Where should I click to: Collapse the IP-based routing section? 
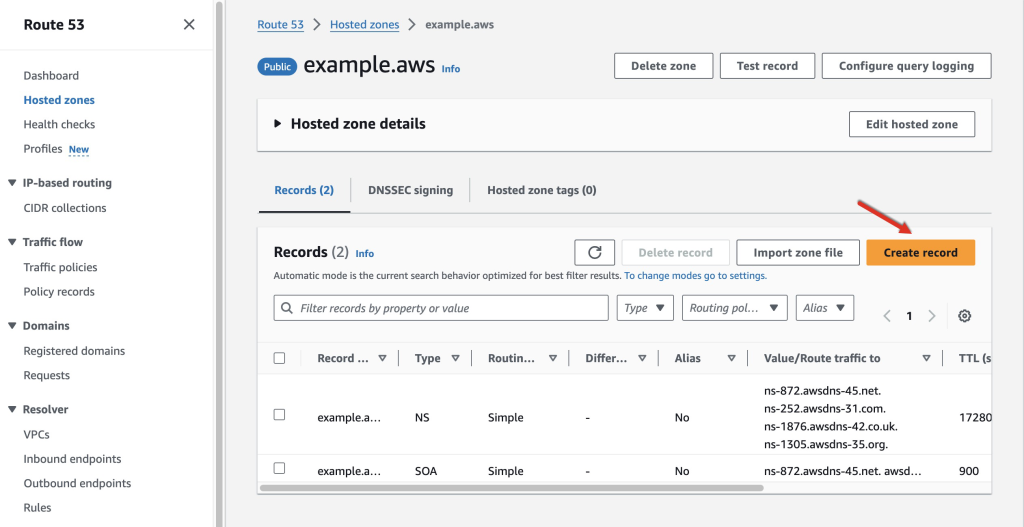tap(12, 183)
